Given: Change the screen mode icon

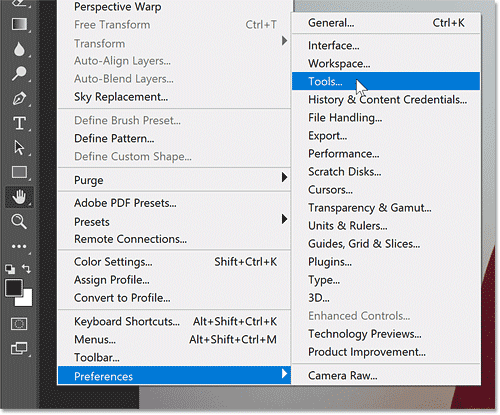Looking at the screenshot, I should tap(19, 348).
